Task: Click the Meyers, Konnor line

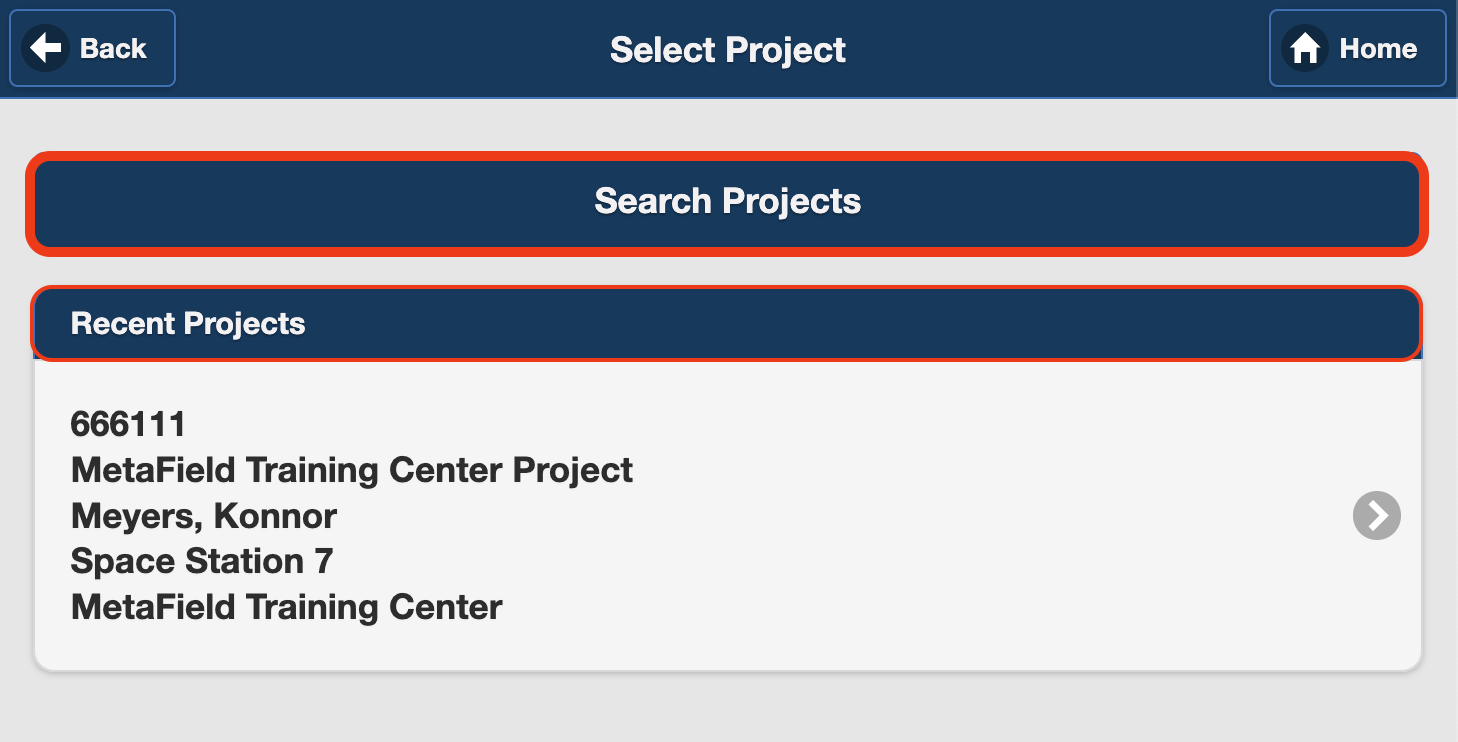Action: click(x=203, y=516)
